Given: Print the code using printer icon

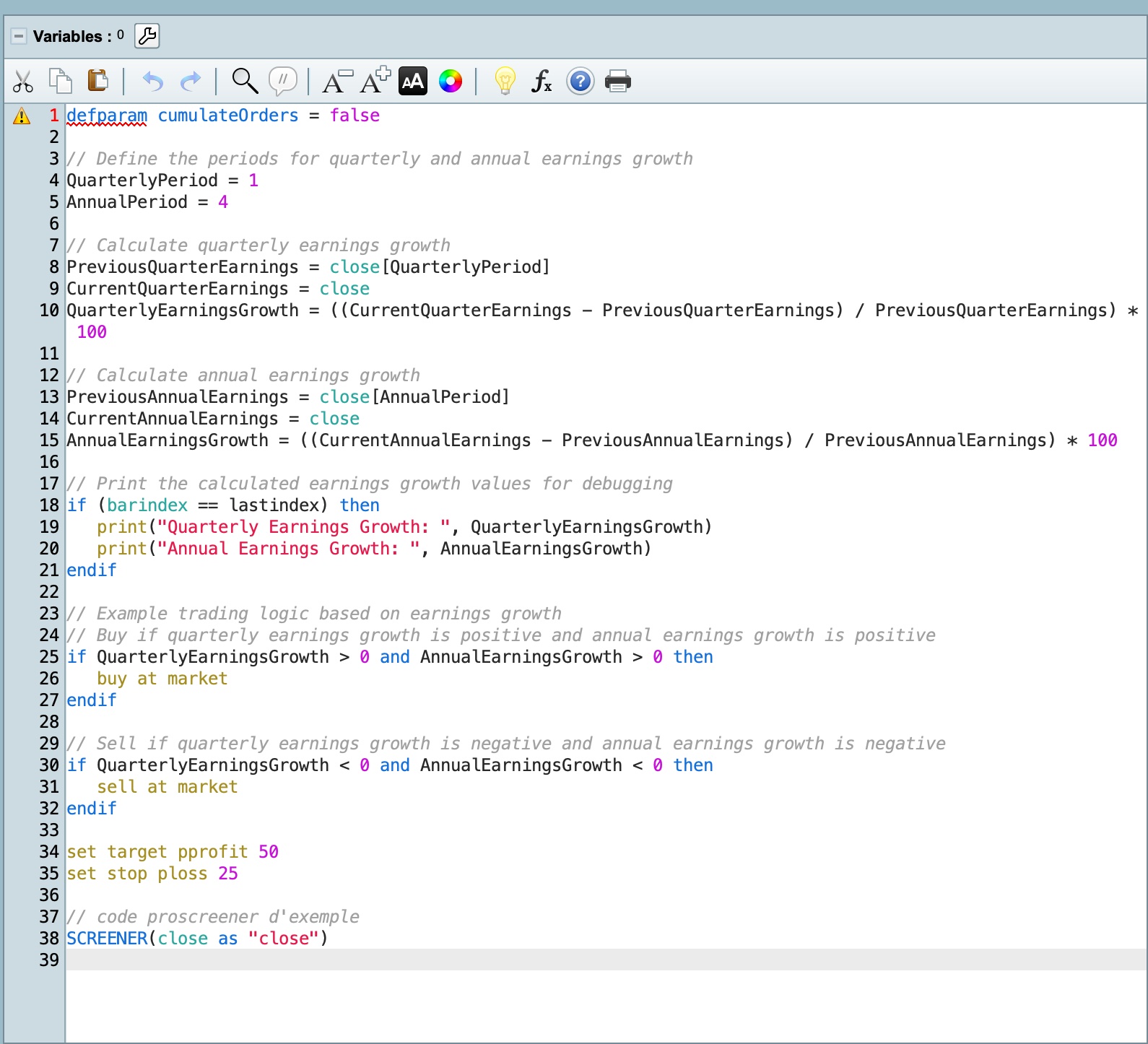Looking at the screenshot, I should 618,82.
